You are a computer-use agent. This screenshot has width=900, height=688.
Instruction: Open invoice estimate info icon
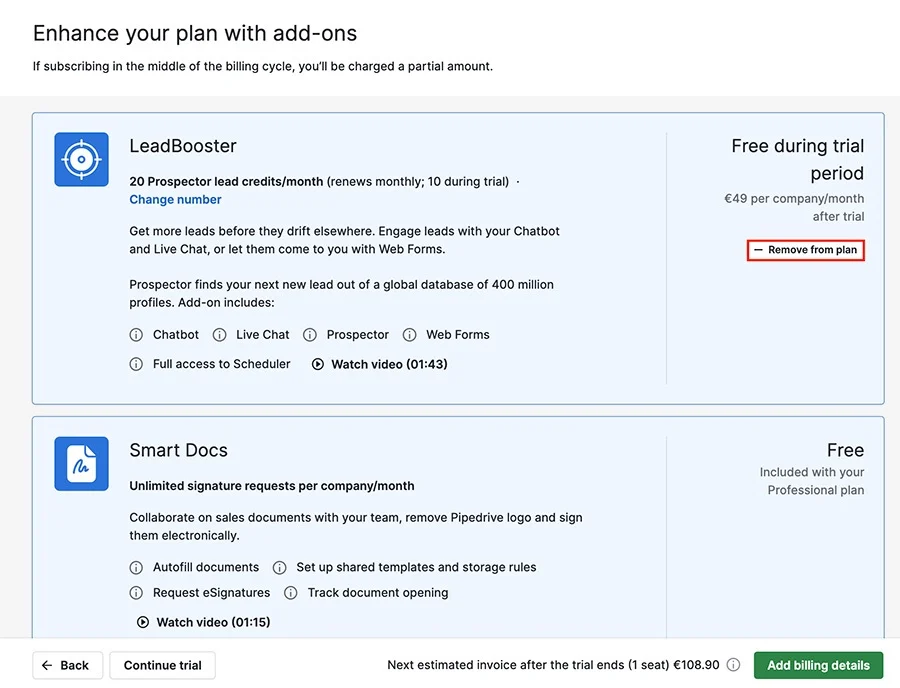[x=734, y=665]
